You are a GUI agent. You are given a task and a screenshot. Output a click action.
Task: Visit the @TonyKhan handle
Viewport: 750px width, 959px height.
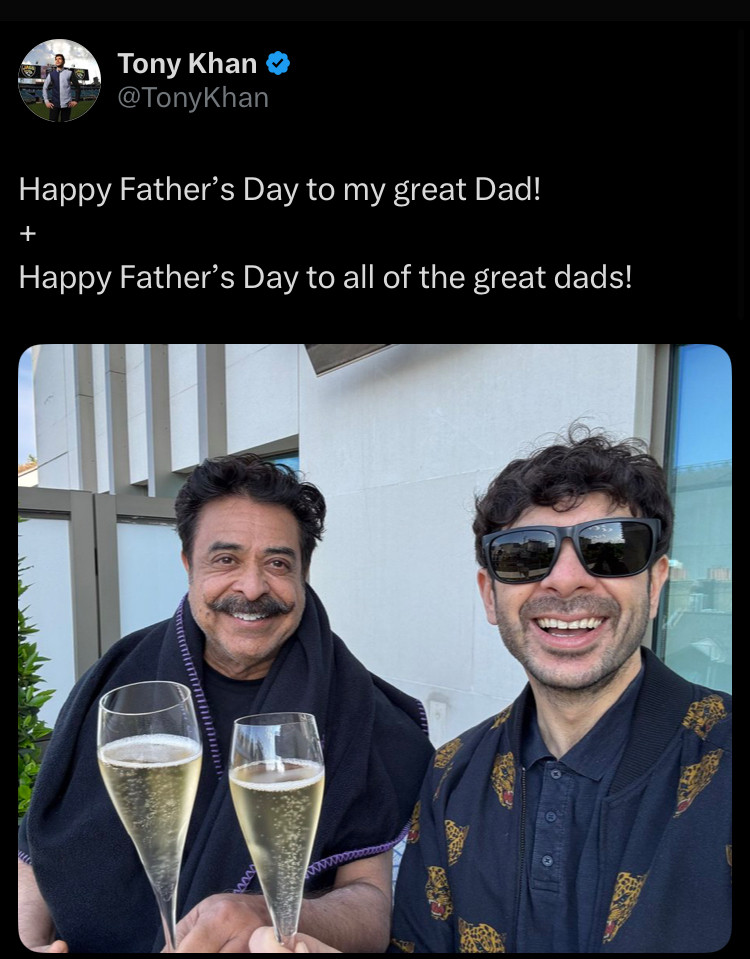[193, 98]
